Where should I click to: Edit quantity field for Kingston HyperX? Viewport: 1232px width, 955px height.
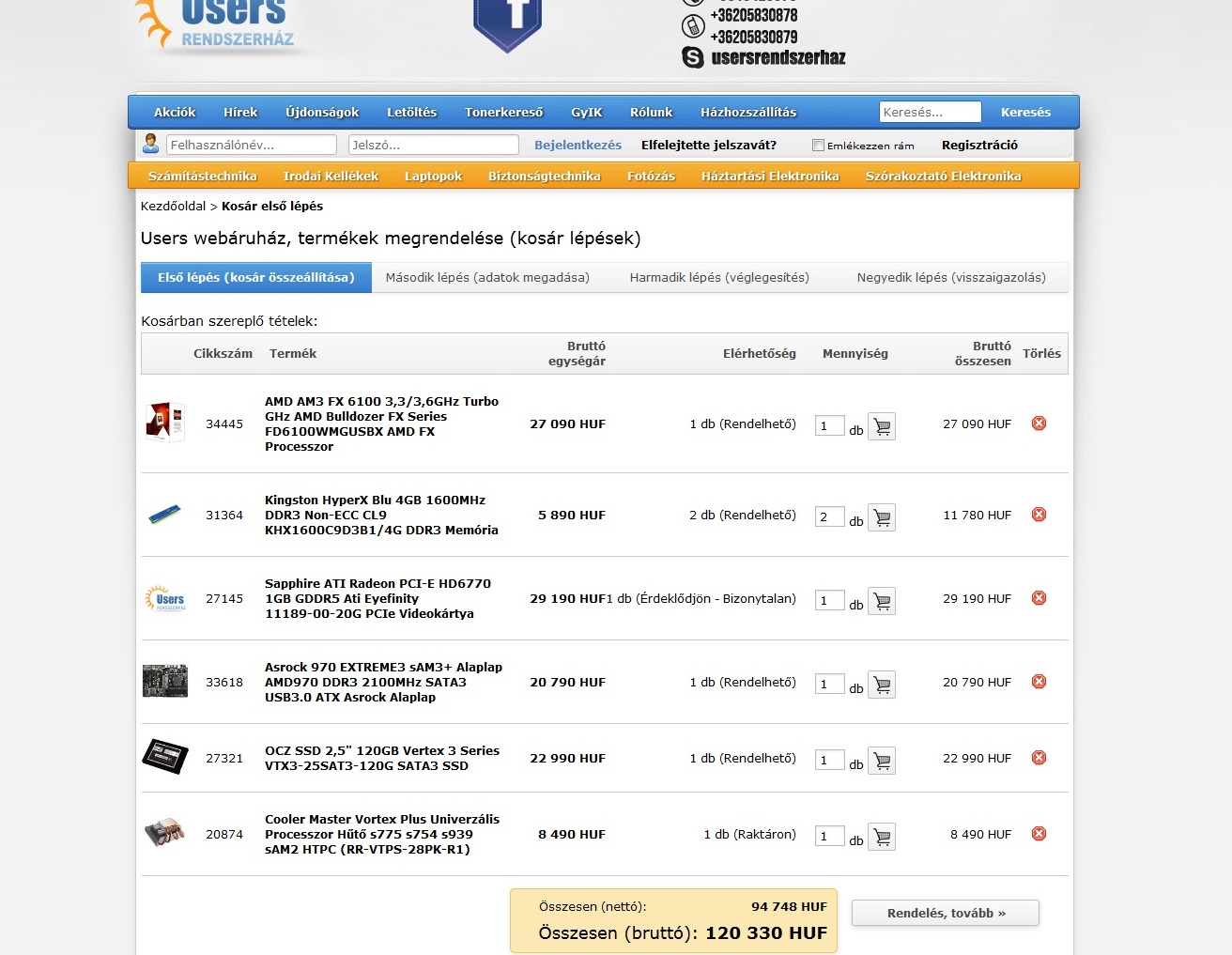830,516
